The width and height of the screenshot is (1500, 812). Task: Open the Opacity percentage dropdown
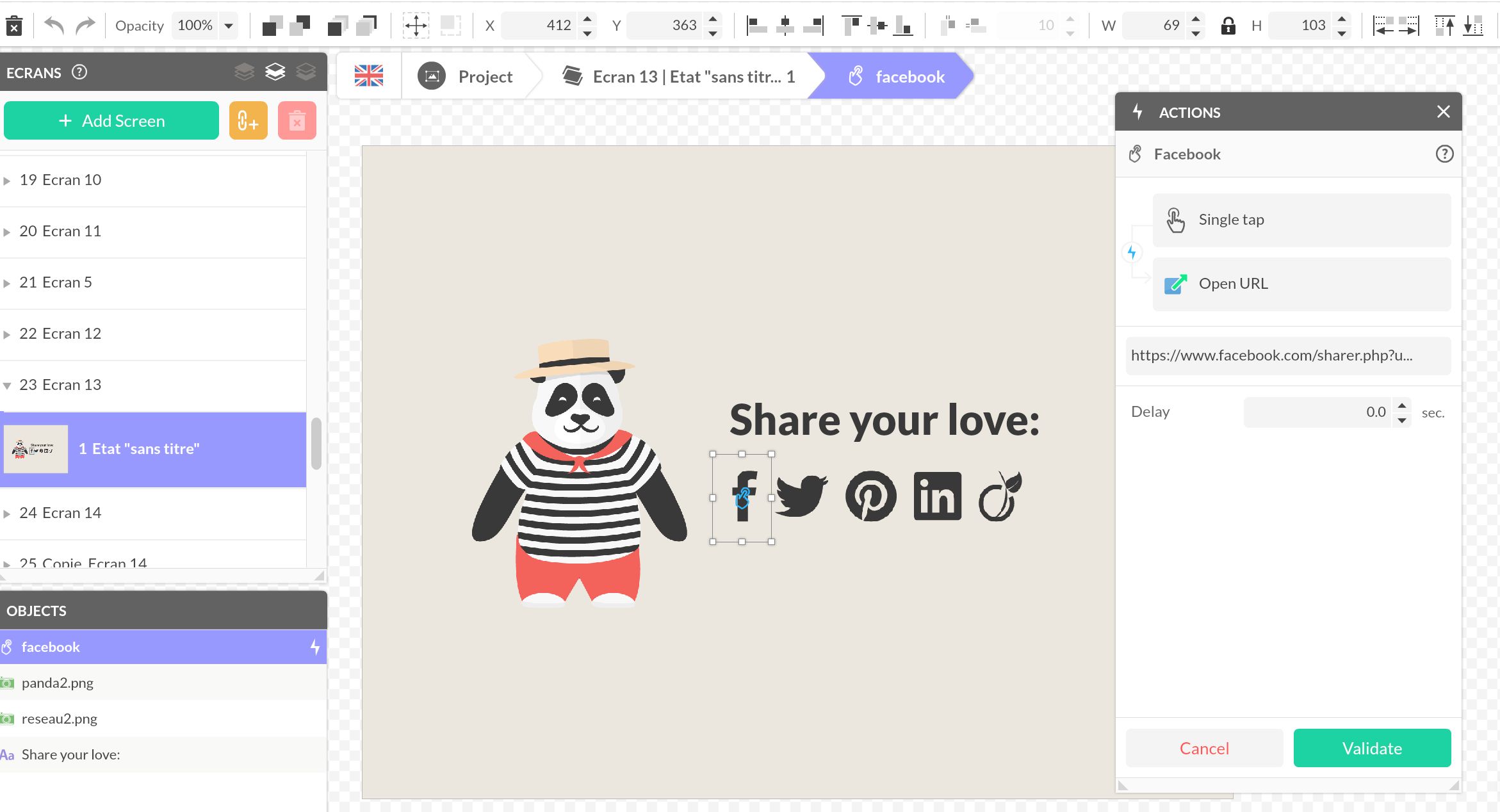coord(229,26)
